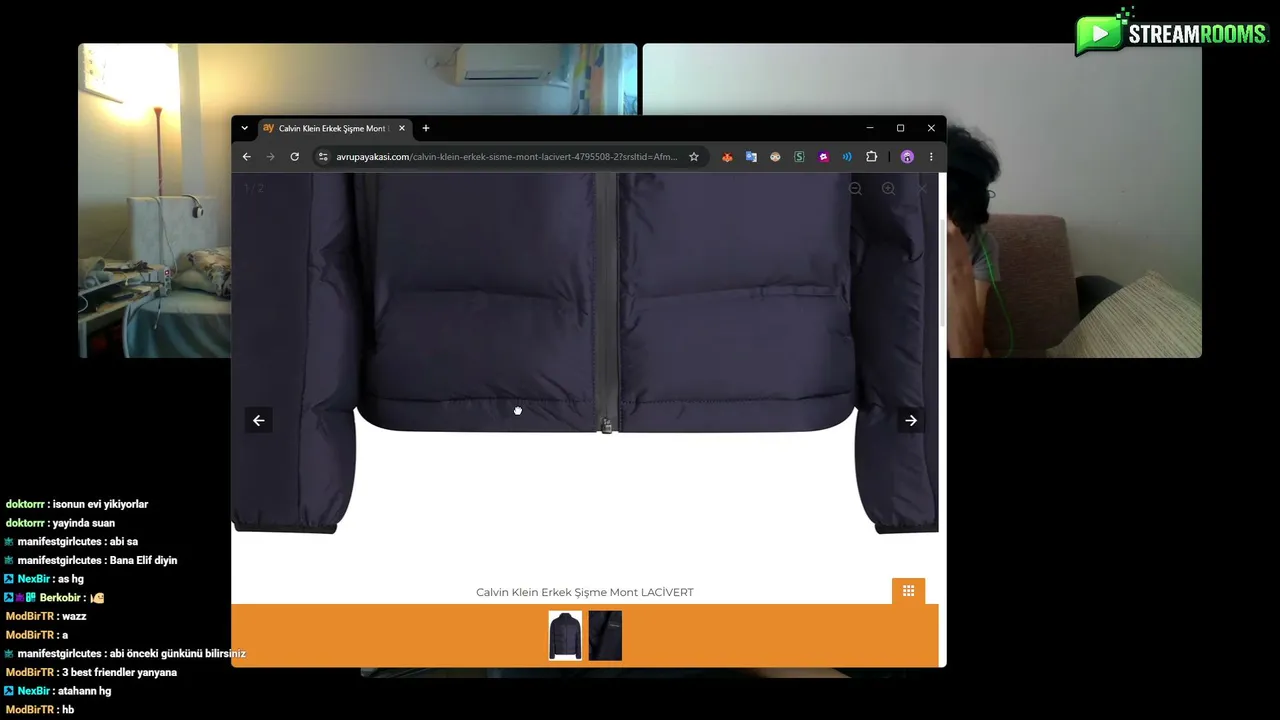
Task: Close the Chrome window
Action: point(931,128)
